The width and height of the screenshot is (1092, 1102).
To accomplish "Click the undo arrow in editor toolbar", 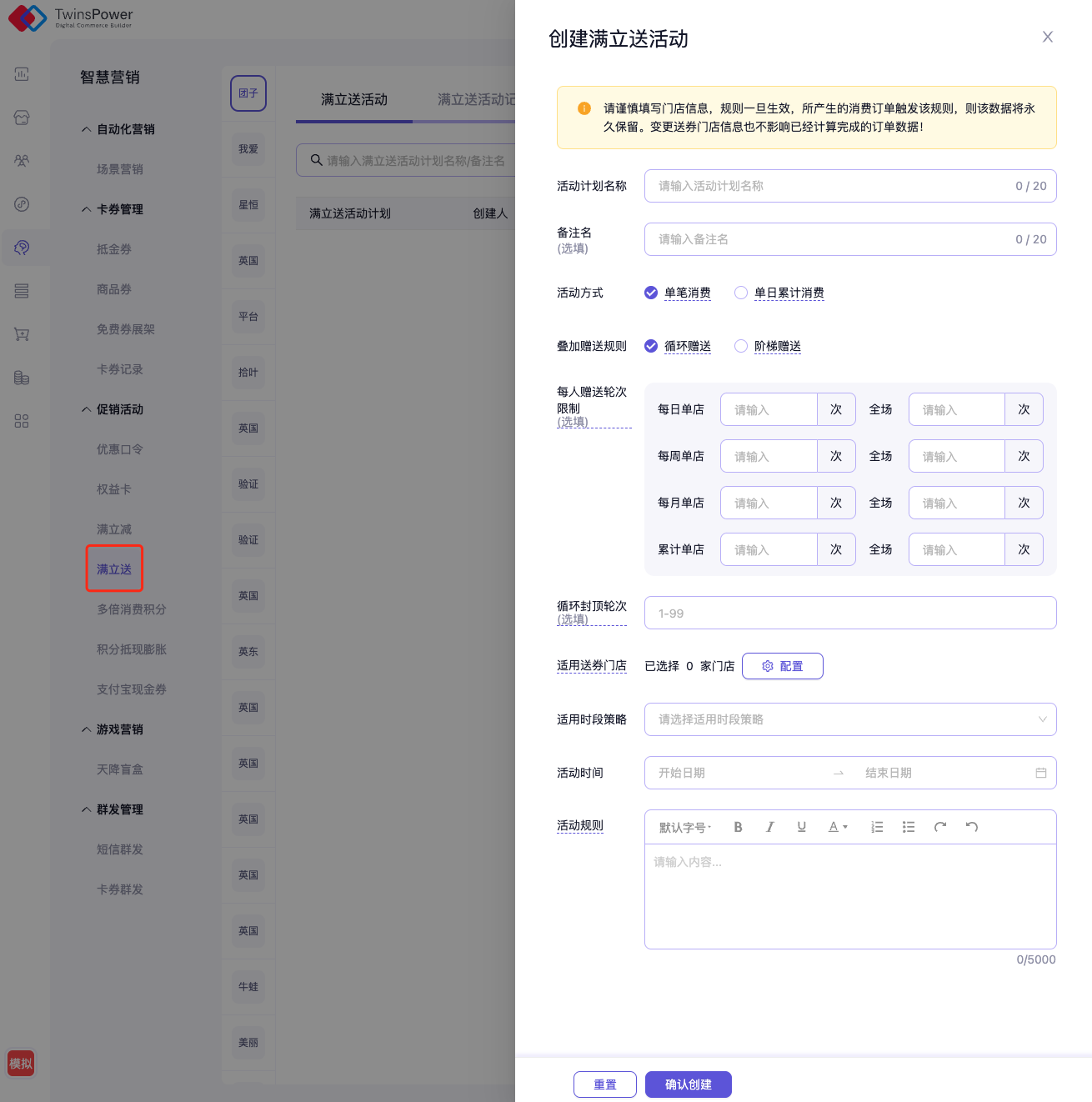I will click(x=972, y=827).
